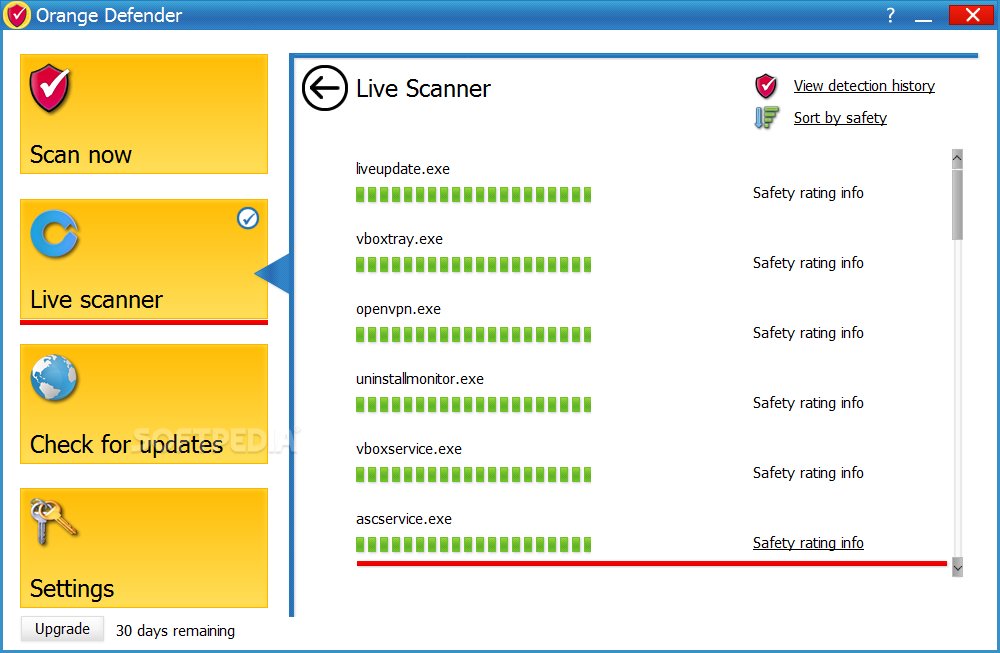
Task: Click the globe icon on Check for updates tile
Action: 54,378
